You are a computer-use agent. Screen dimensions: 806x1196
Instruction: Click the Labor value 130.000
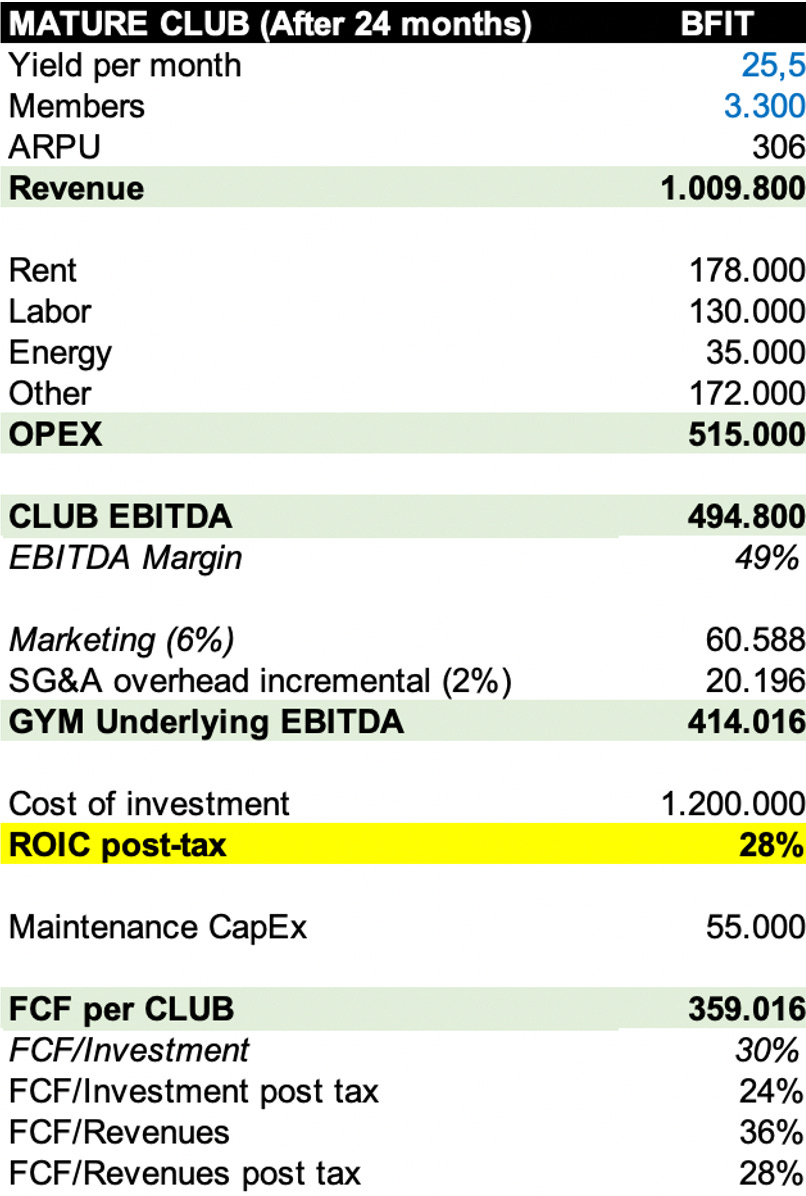(x=747, y=311)
